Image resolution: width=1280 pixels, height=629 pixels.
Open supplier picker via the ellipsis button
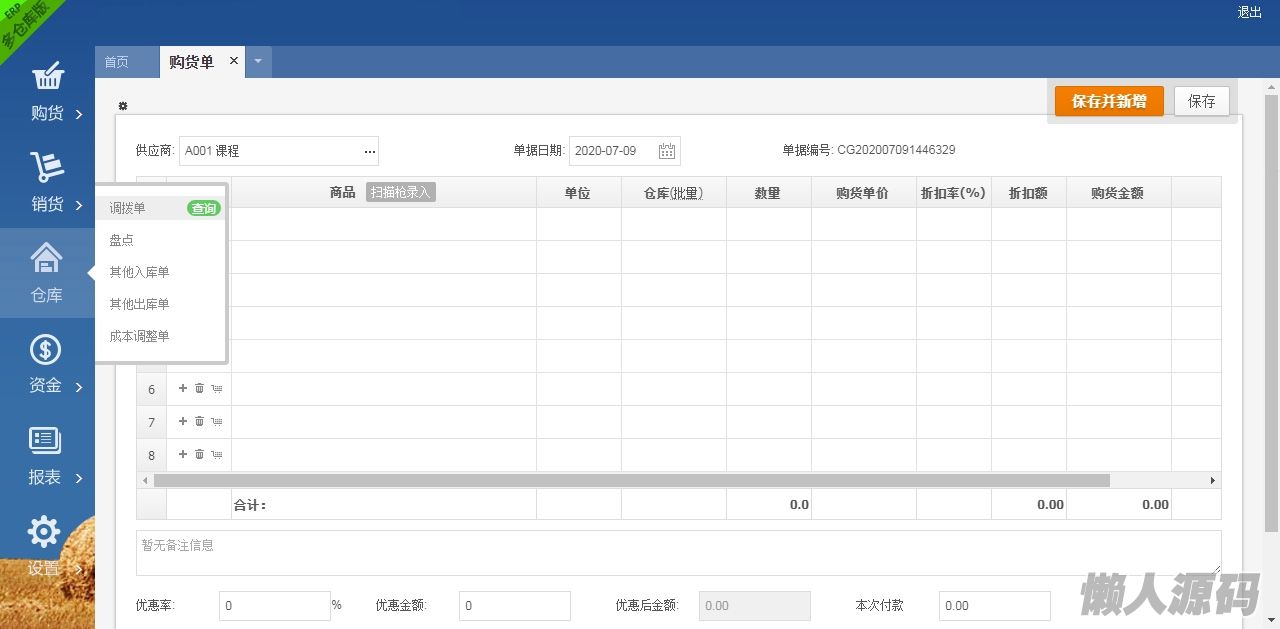tap(370, 151)
